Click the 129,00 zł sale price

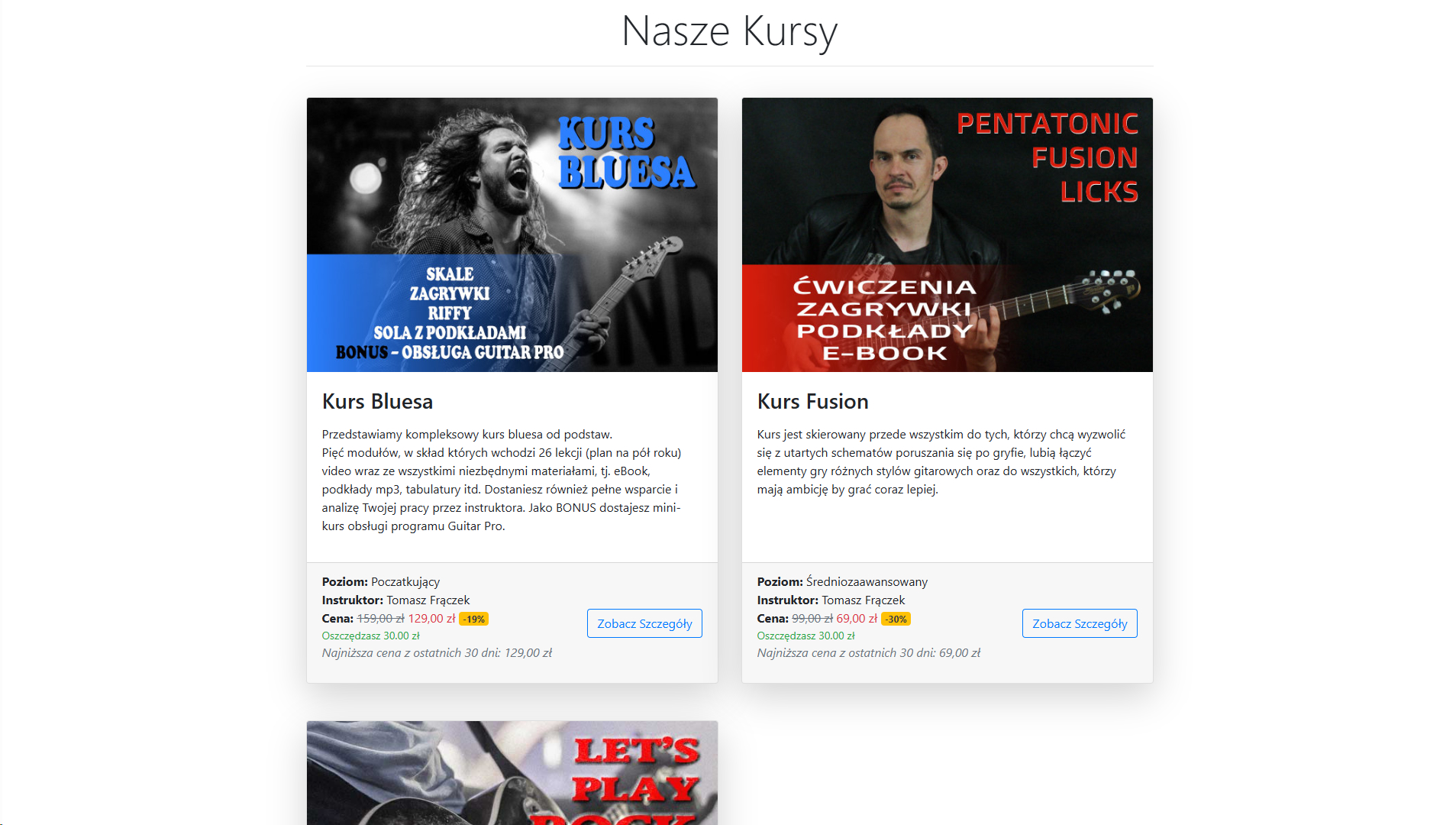coord(431,619)
